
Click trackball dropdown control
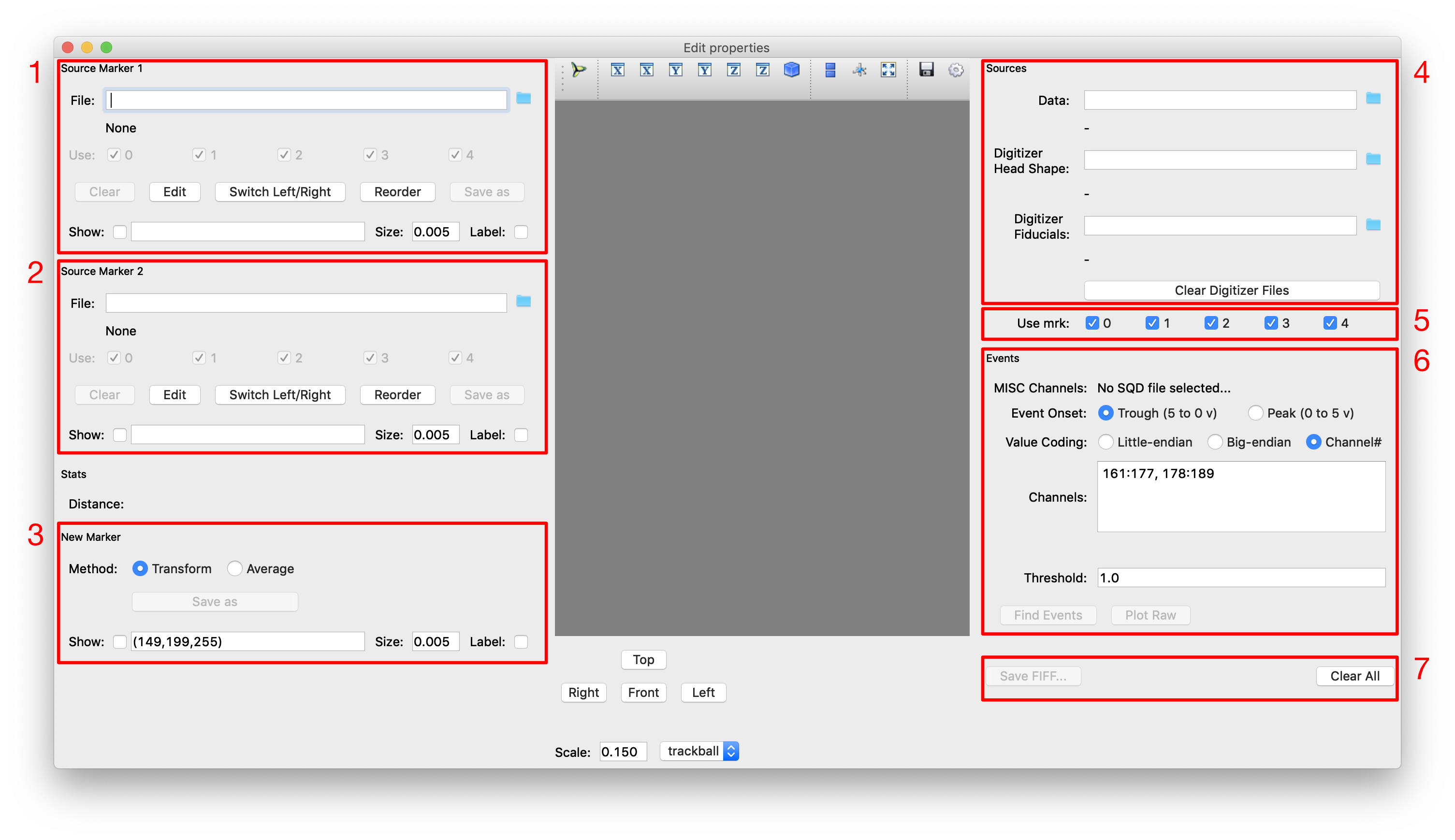click(x=700, y=751)
